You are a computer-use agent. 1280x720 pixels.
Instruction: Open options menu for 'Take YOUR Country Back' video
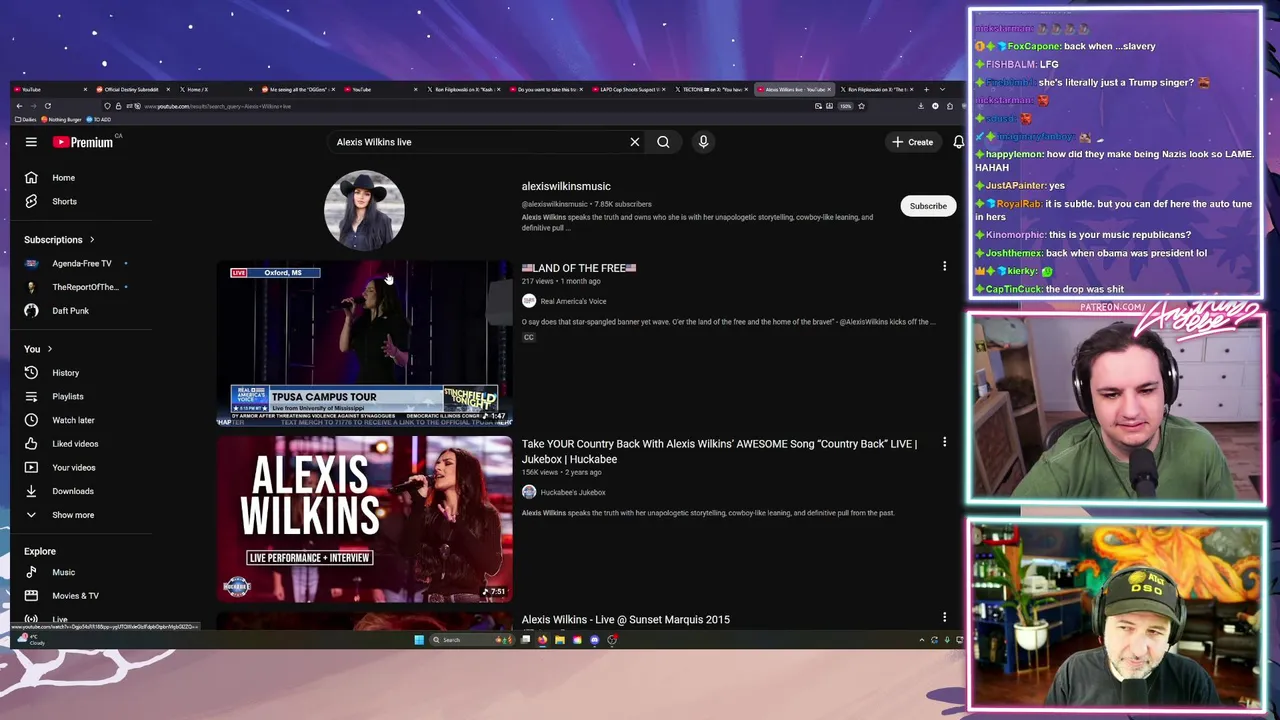tap(944, 442)
